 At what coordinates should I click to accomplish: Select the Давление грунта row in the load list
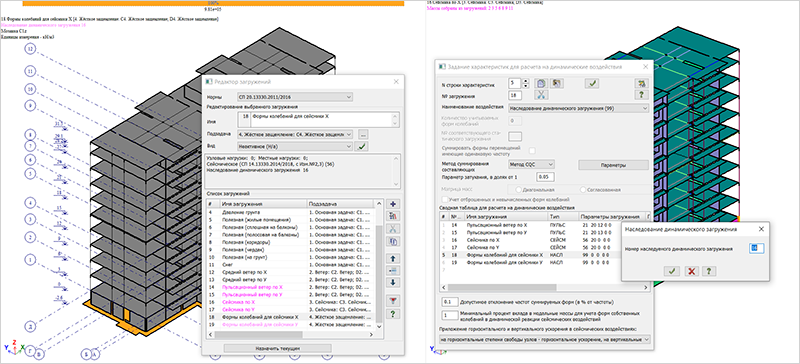[290, 211]
